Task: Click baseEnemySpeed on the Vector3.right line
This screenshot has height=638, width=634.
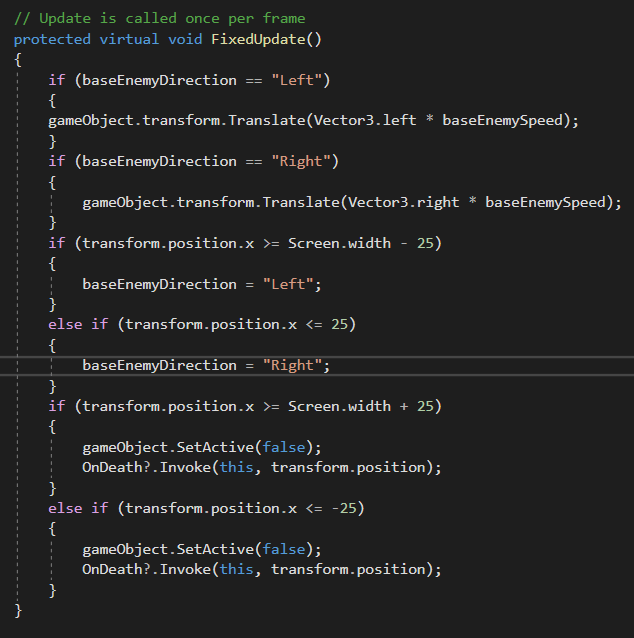Action: coord(552,202)
